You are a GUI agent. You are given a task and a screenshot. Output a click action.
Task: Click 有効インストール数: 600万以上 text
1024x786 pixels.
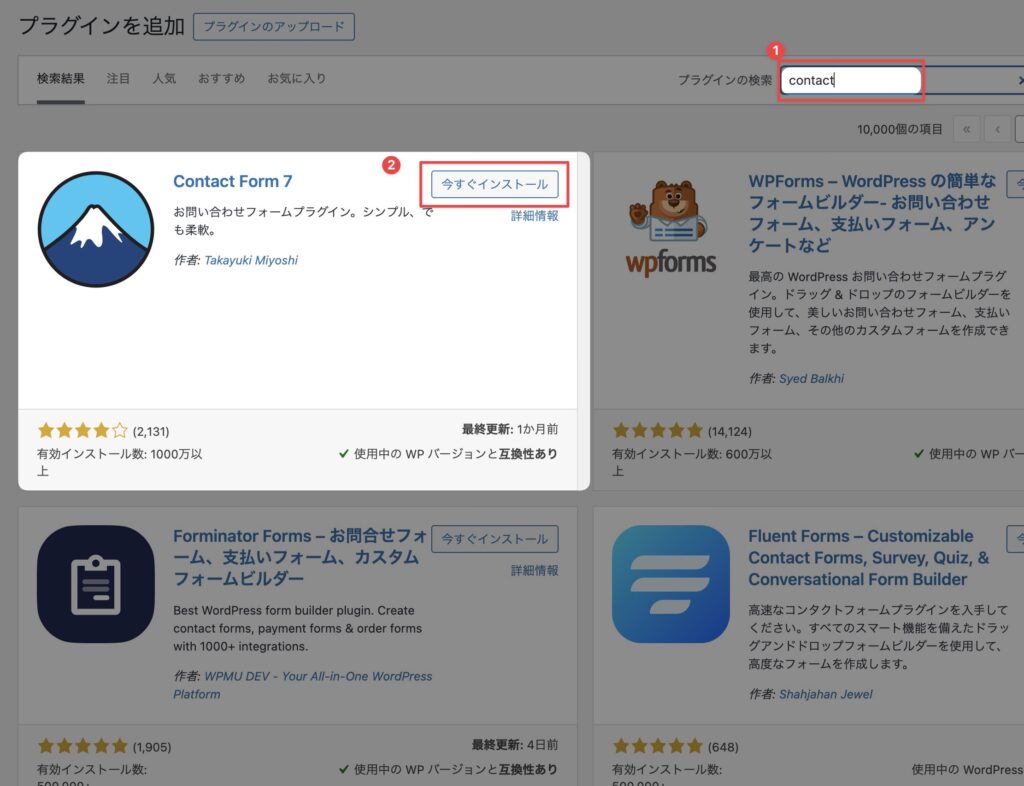[x=692, y=462]
